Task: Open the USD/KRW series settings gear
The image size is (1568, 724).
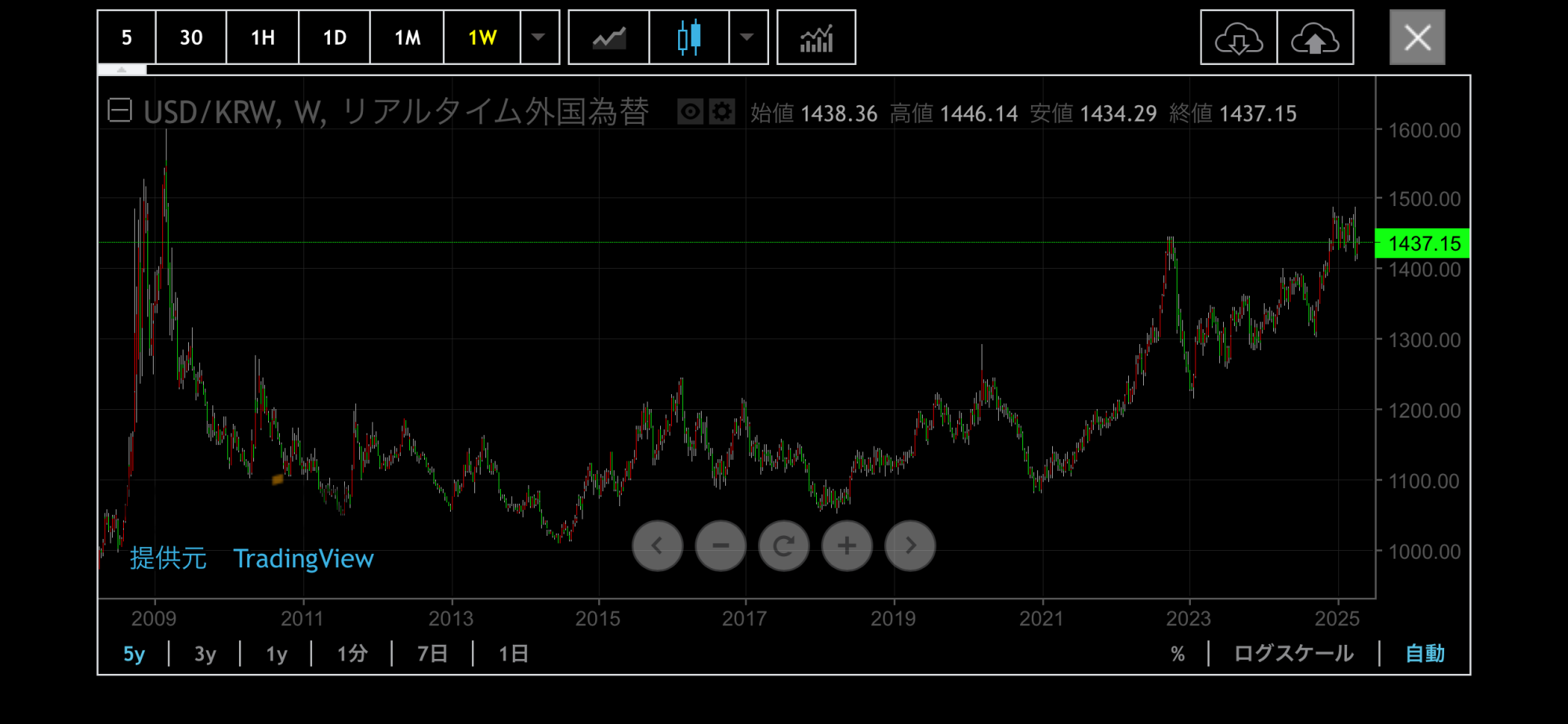Action: (x=721, y=112)
